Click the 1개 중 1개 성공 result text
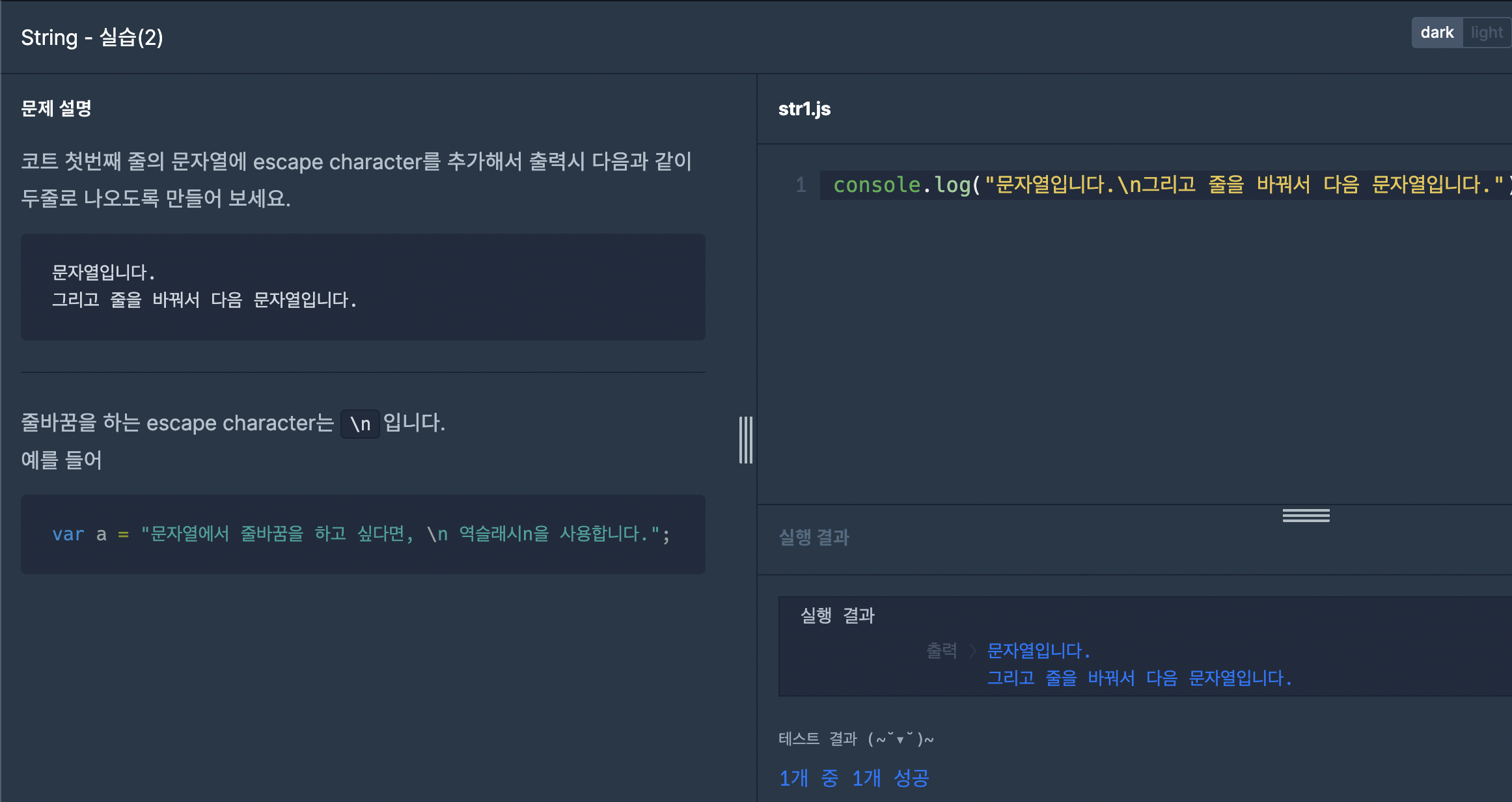 854,777
